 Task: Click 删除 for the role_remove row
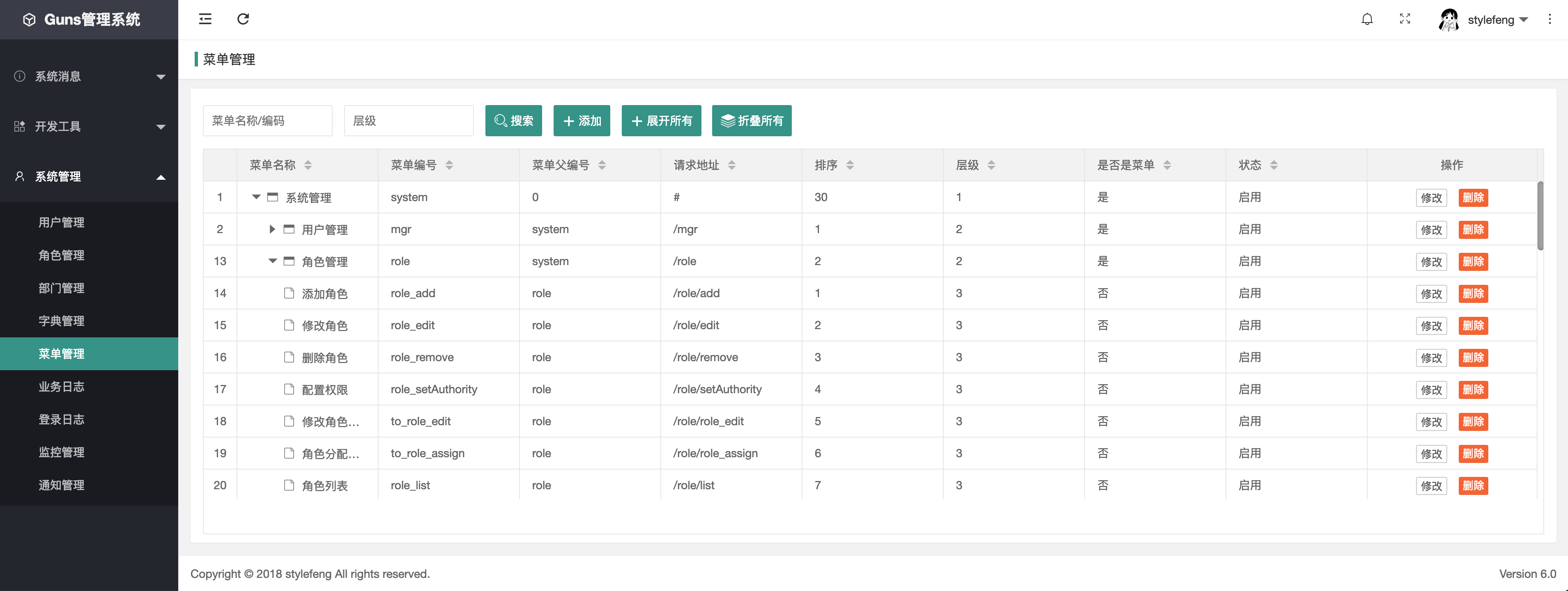point(1473,357)
